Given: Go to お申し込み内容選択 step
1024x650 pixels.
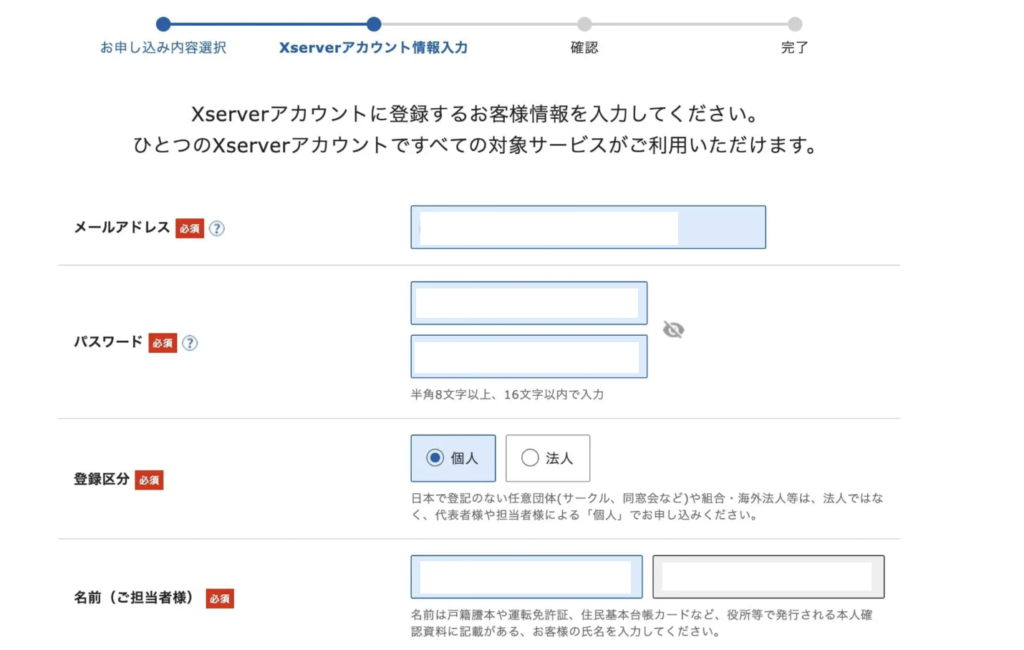Looking at the screenshot, I should point(163,48).
